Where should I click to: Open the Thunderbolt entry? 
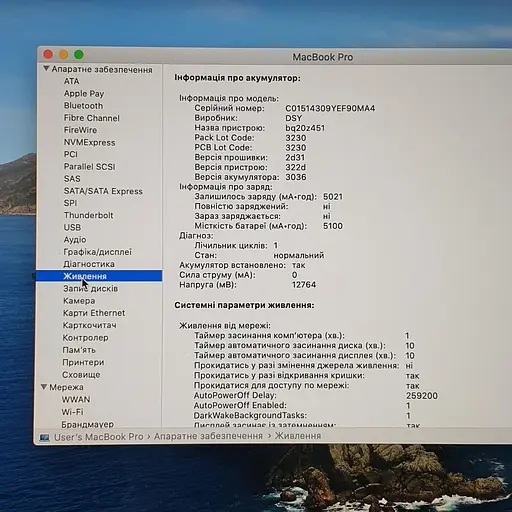pyautogui.click(x=88, y=215)
